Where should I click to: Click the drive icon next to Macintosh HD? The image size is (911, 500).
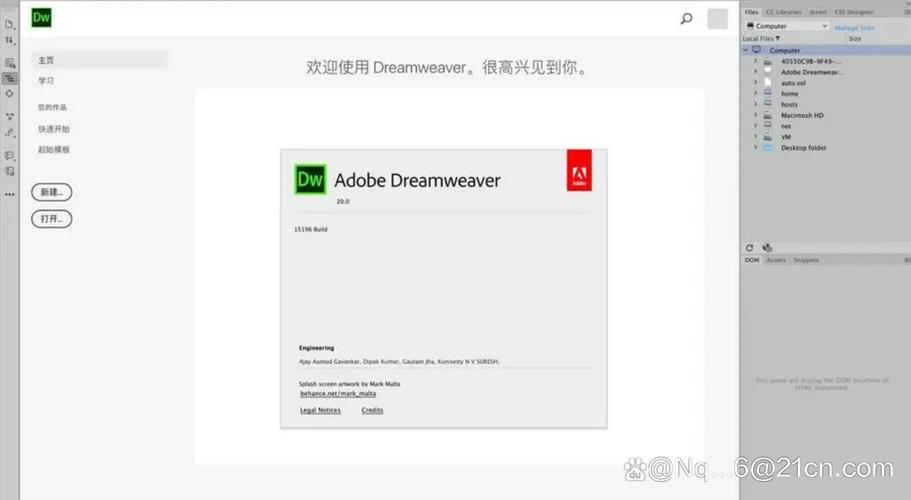tap(767, 115)
